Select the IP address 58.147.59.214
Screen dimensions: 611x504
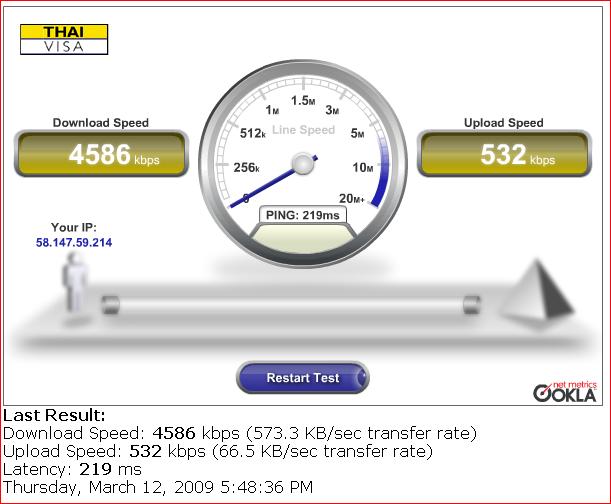click(x=74, y=242)
